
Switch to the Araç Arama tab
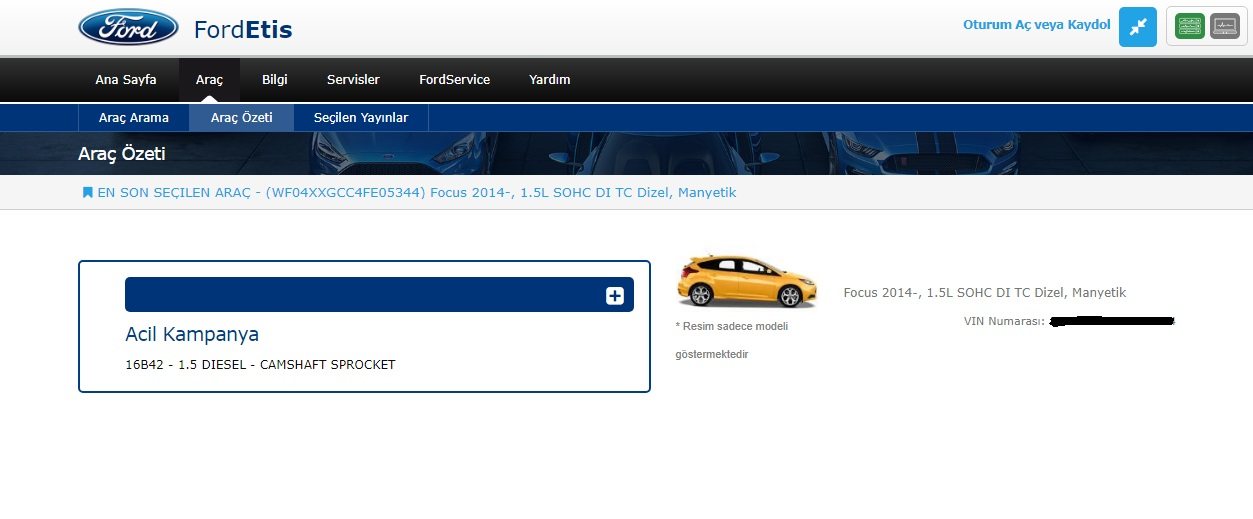(134, 118)
